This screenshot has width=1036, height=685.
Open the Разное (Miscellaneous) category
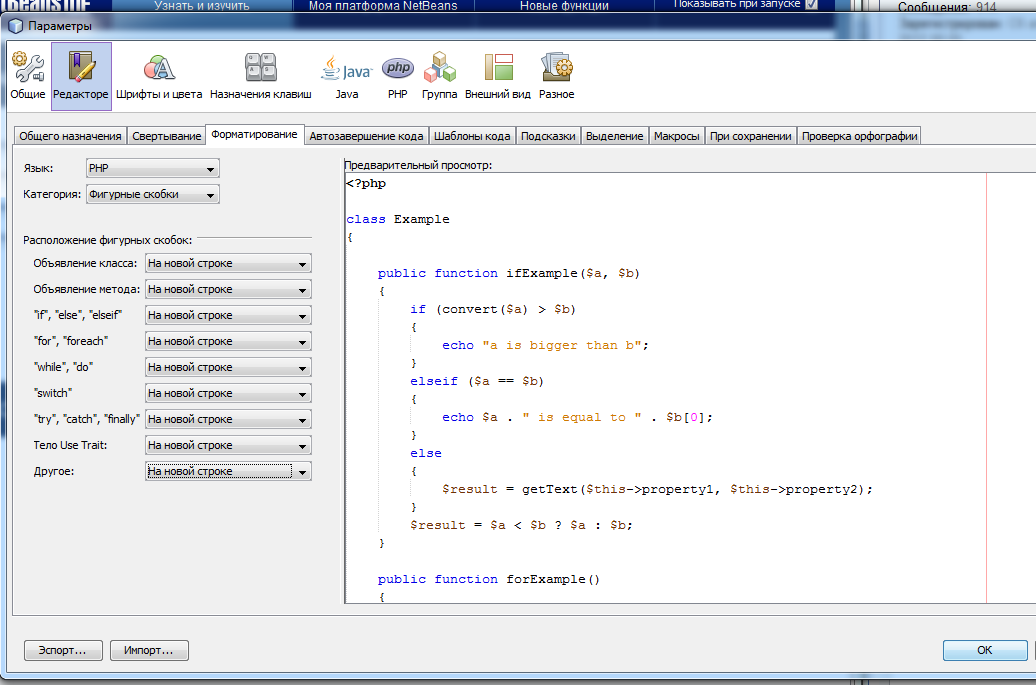click(556, 75)
